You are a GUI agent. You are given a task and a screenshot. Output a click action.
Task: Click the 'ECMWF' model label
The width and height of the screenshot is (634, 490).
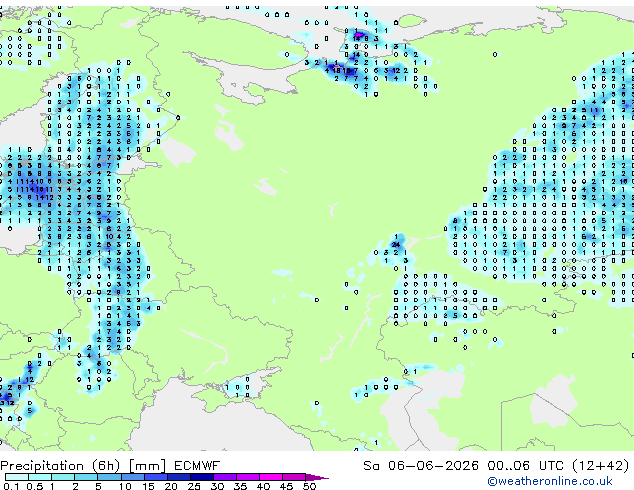click(197, 466)
